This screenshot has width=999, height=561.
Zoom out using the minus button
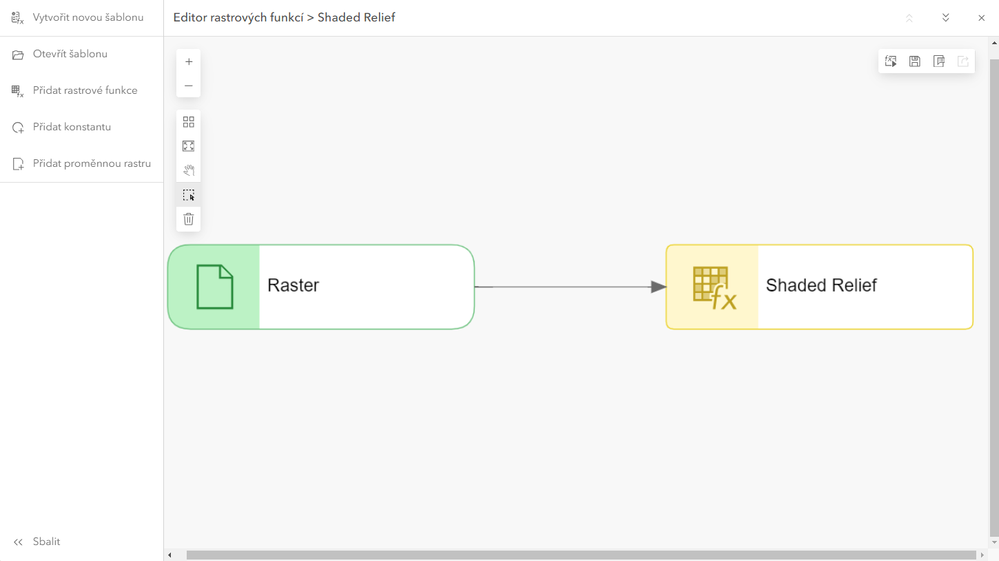188,86
